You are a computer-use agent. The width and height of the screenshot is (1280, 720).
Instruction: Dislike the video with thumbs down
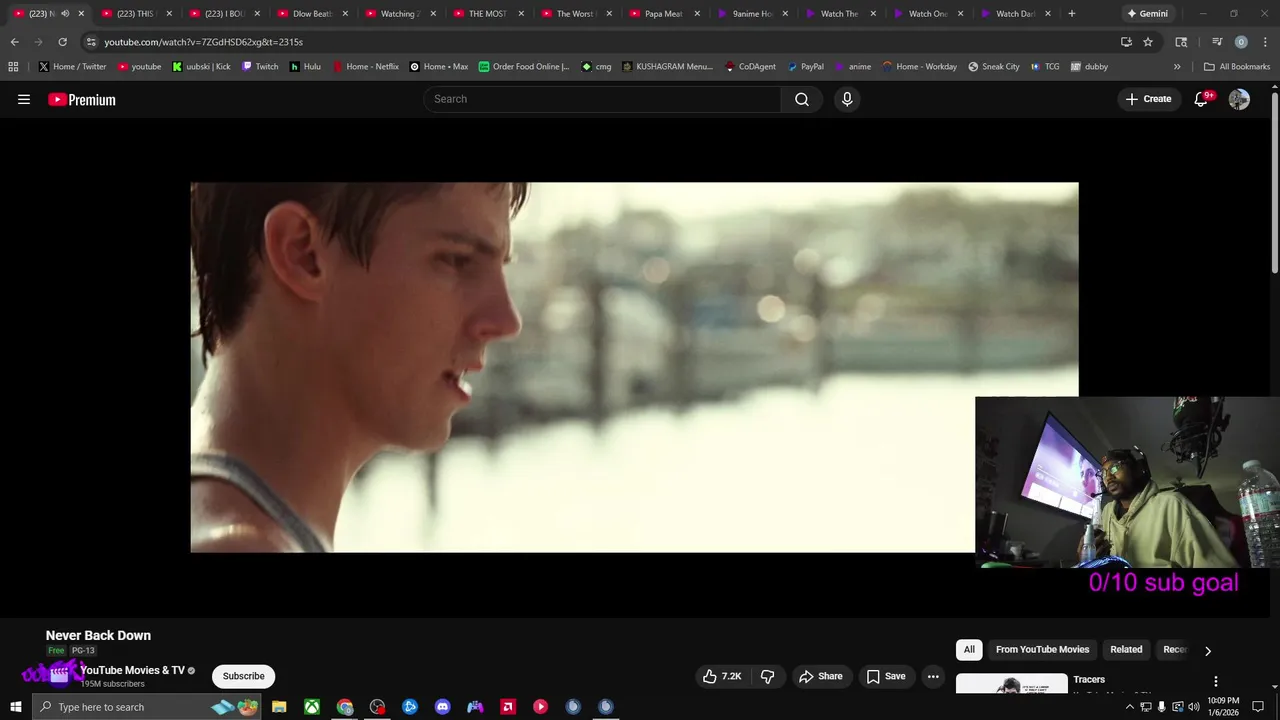click(x=768, y=677)
